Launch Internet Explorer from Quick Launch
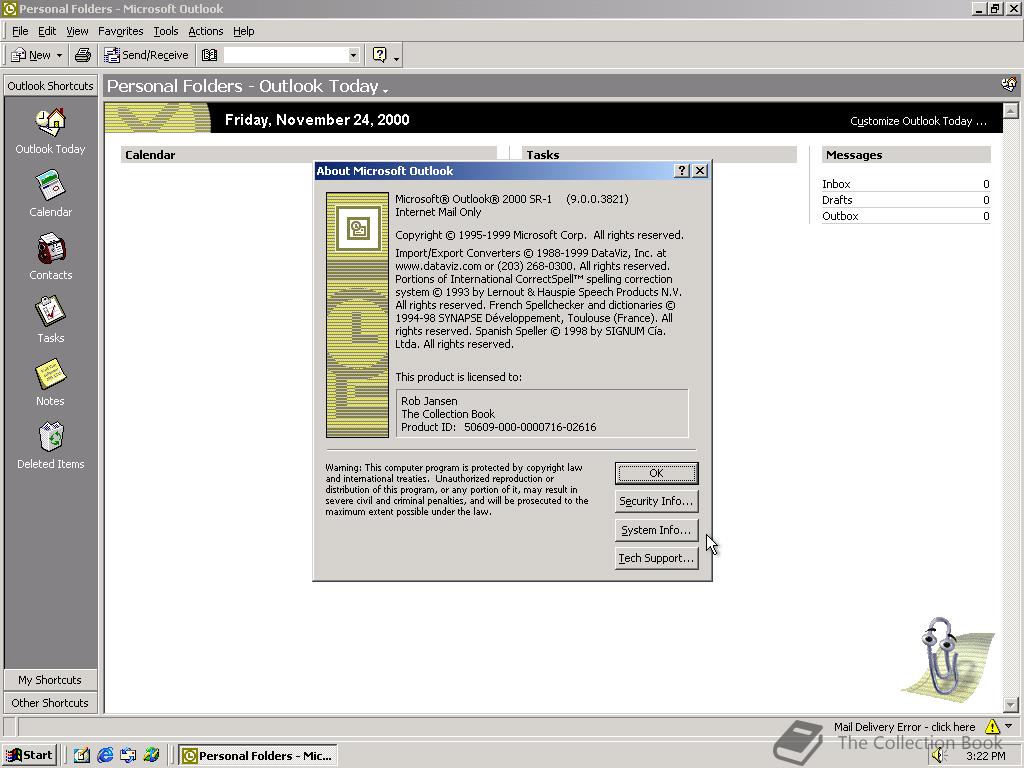The height and width of the screenshot is (768, 1024). (x=105, y=756)
